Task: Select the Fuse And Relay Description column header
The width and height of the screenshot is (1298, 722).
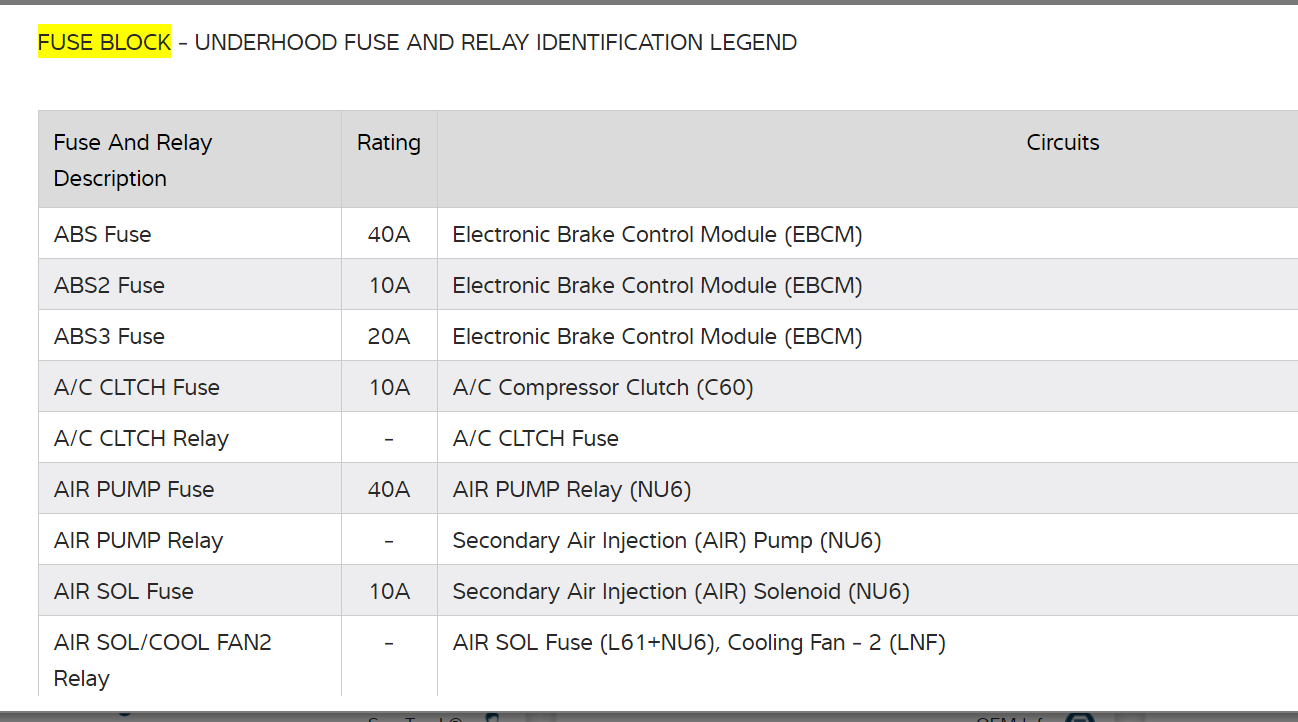Action: click(x=132, y=160)
